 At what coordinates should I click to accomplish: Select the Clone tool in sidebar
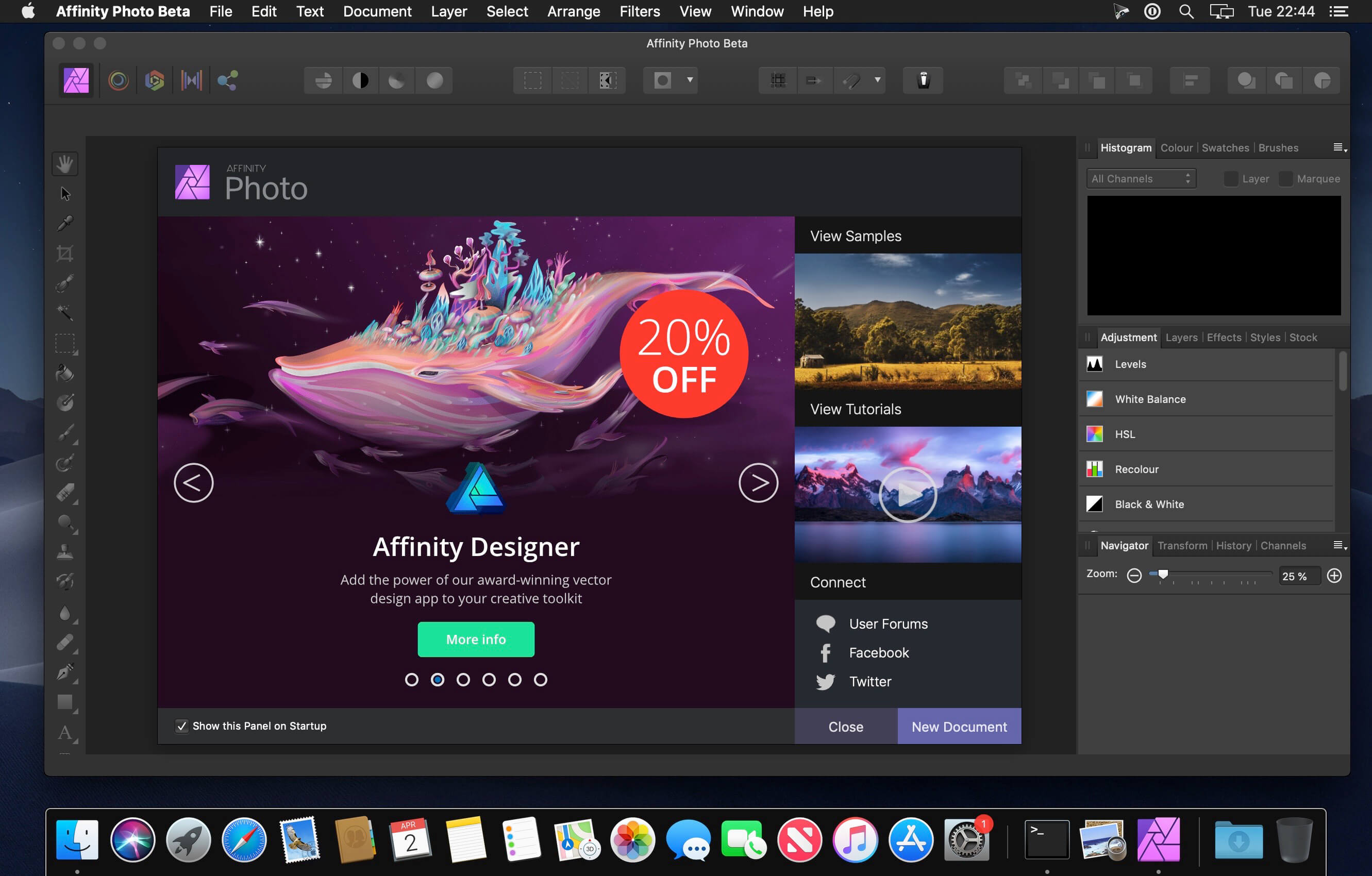tap(65, 550)
